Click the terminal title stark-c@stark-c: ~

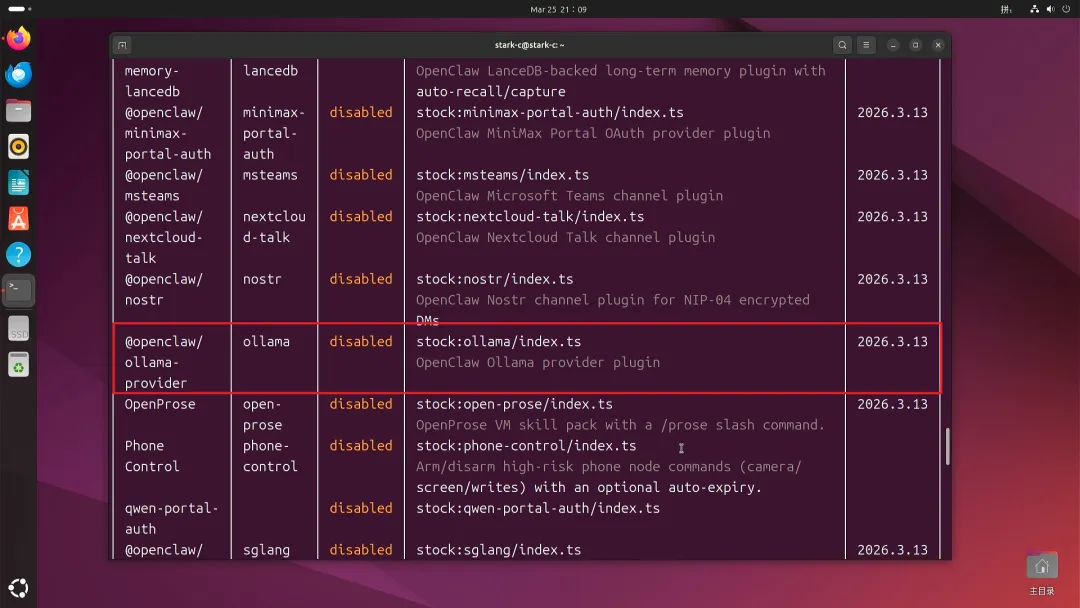tap(530, 45)
